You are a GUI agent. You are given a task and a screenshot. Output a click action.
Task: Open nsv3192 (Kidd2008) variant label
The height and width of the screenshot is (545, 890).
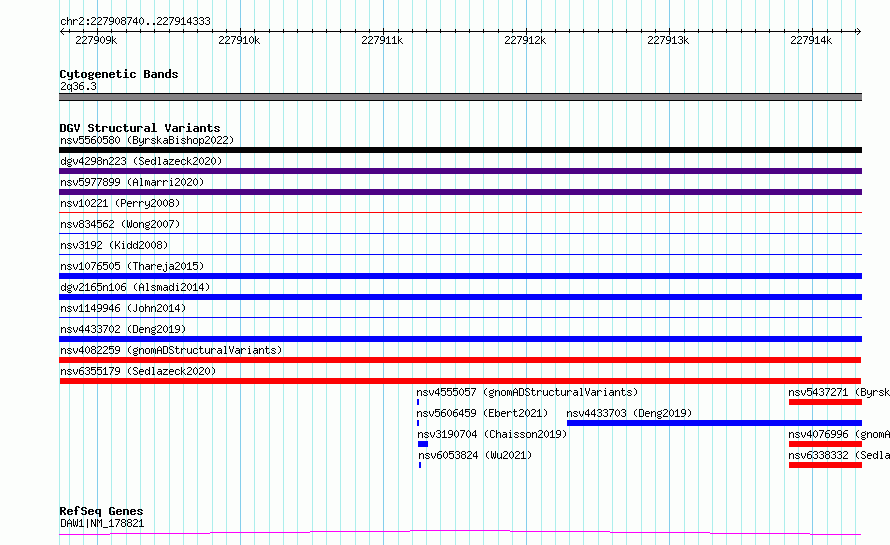pyautogui.click(x=114, y=245)
